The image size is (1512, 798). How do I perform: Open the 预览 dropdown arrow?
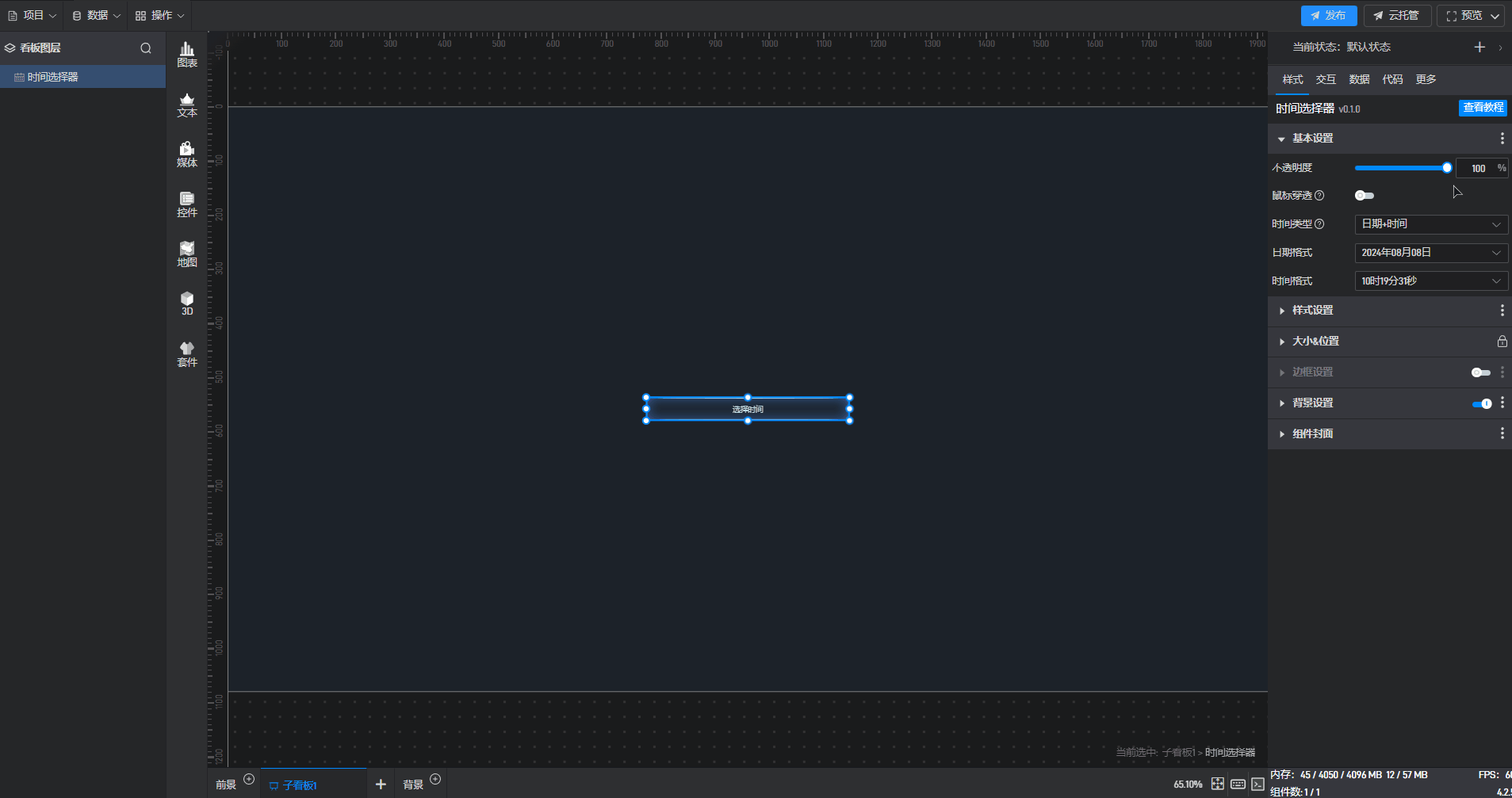(x=1495, y=16)
